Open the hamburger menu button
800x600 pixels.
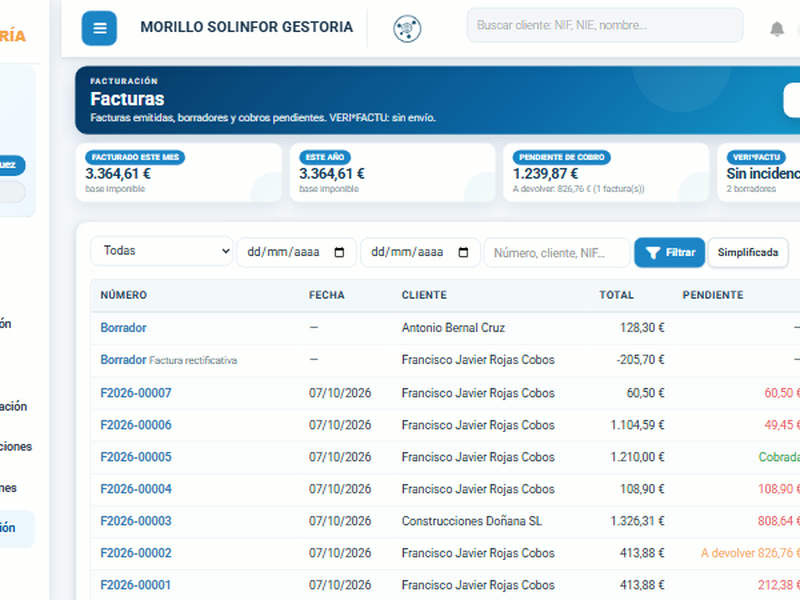(x=99, y=28)
